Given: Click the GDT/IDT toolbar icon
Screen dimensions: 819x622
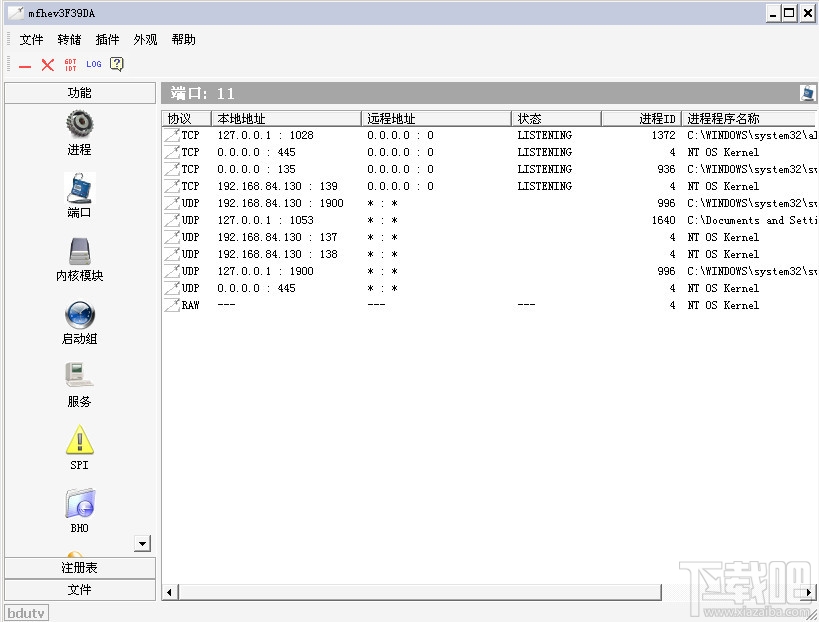Looking at the screenshot, I should tap(70, 63).
